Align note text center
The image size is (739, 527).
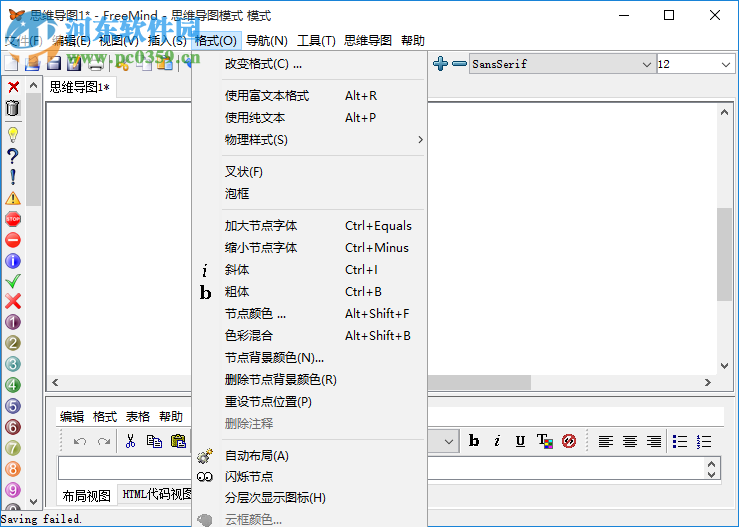[630, 441]
